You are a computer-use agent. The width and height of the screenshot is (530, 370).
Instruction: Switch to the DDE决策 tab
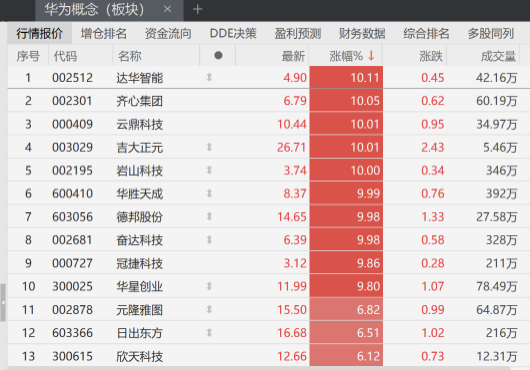coord(233,33)
